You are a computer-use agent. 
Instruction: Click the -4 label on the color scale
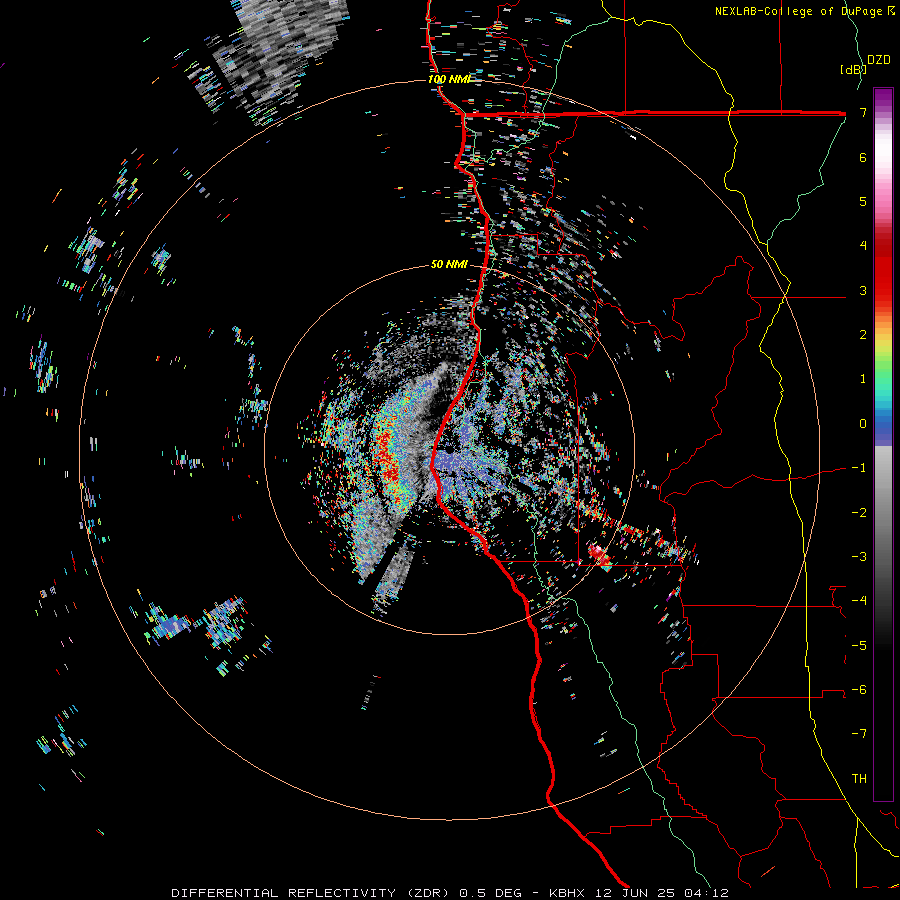(x=859, y=601)
